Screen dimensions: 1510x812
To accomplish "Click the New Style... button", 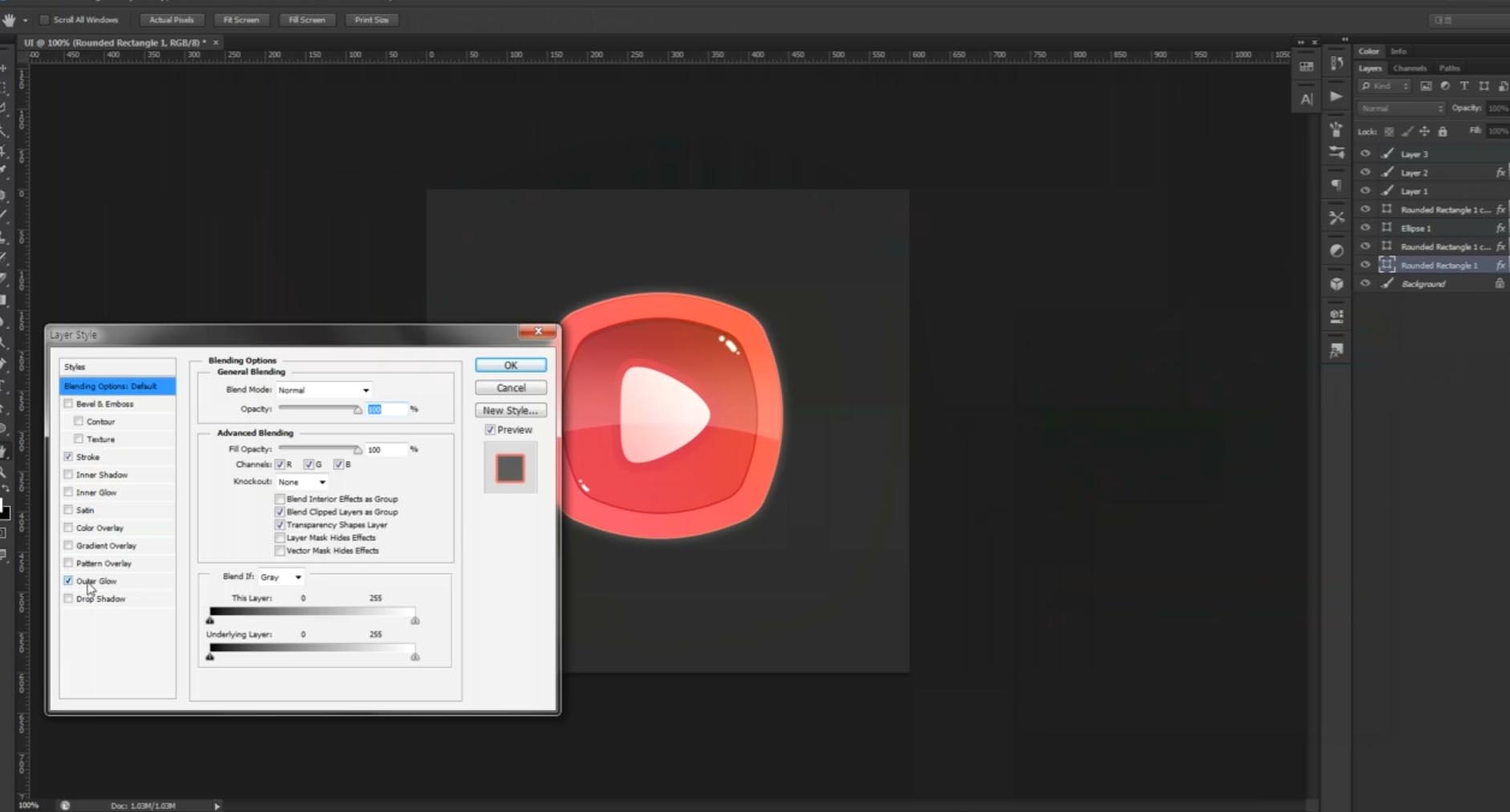I will (x=511, y=410).
